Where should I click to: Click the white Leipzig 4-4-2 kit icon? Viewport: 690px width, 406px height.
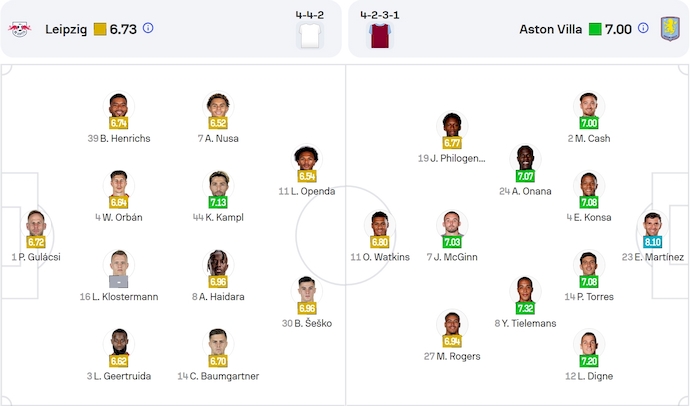pyautogui.click(x=307, y=36)
